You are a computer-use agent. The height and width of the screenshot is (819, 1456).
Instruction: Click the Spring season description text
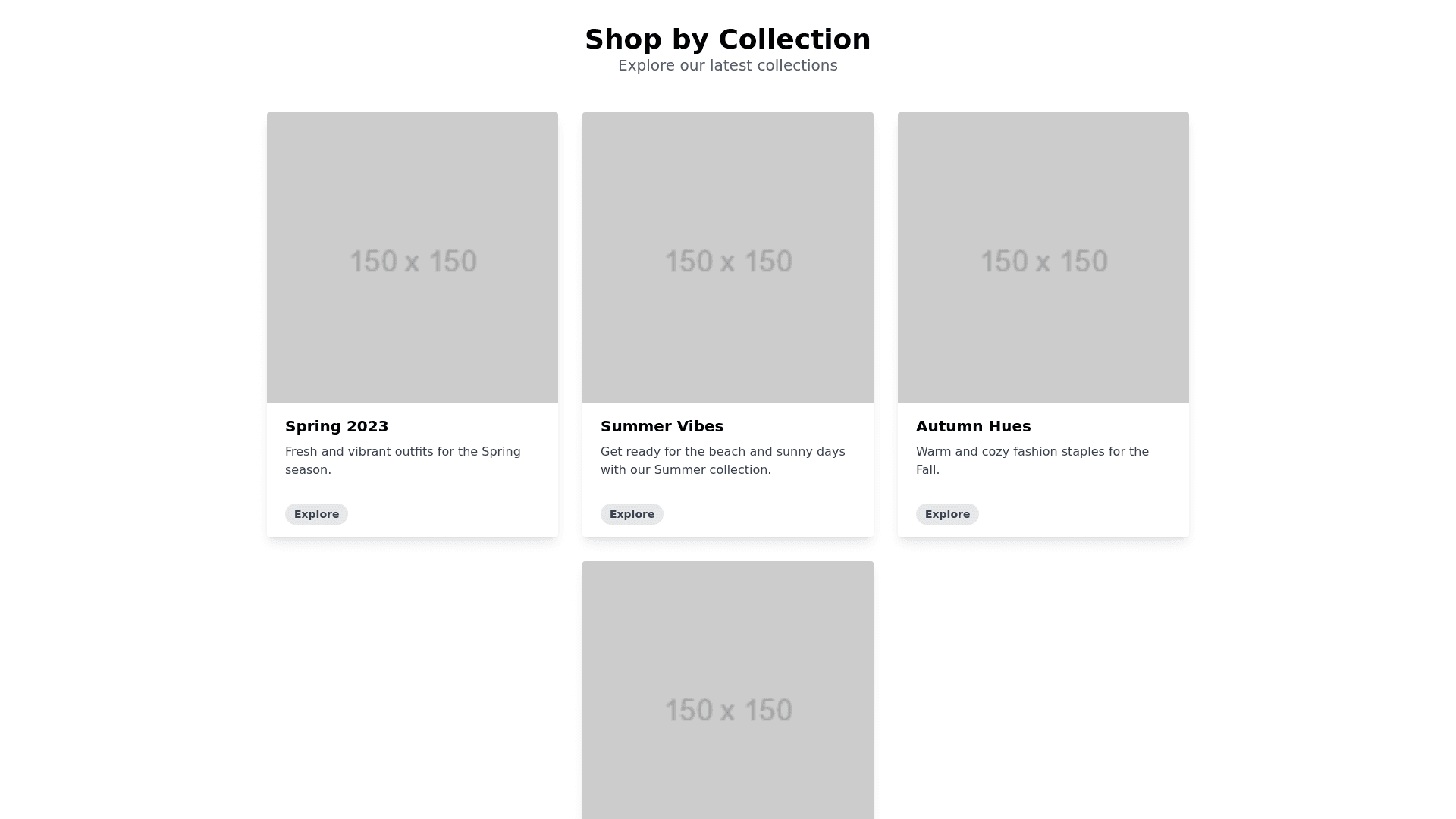pyautogui.click(x=403, y=460)
